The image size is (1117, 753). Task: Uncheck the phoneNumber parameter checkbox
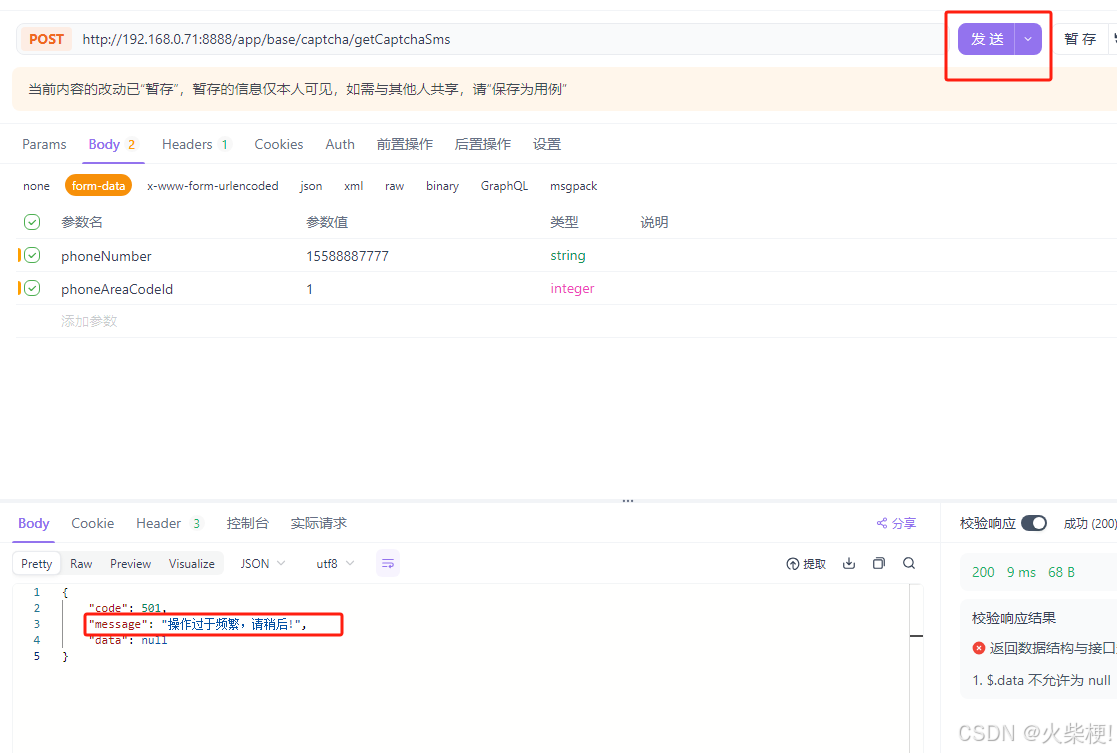[x=32, y=255]
